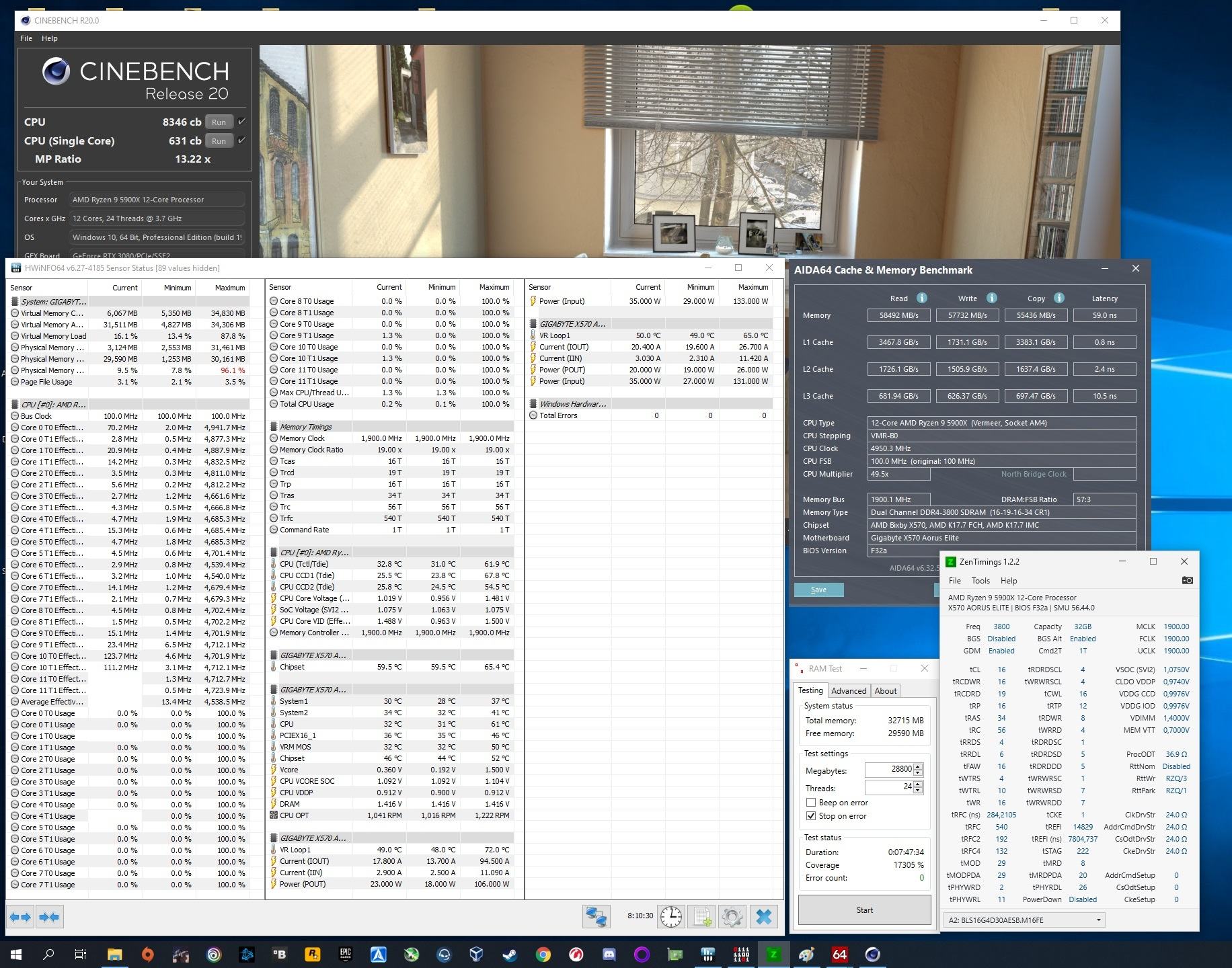This screenshot has width=1232, height=968.
Task: Open Task View from taskbar
Action: click(x=81, y=954)
